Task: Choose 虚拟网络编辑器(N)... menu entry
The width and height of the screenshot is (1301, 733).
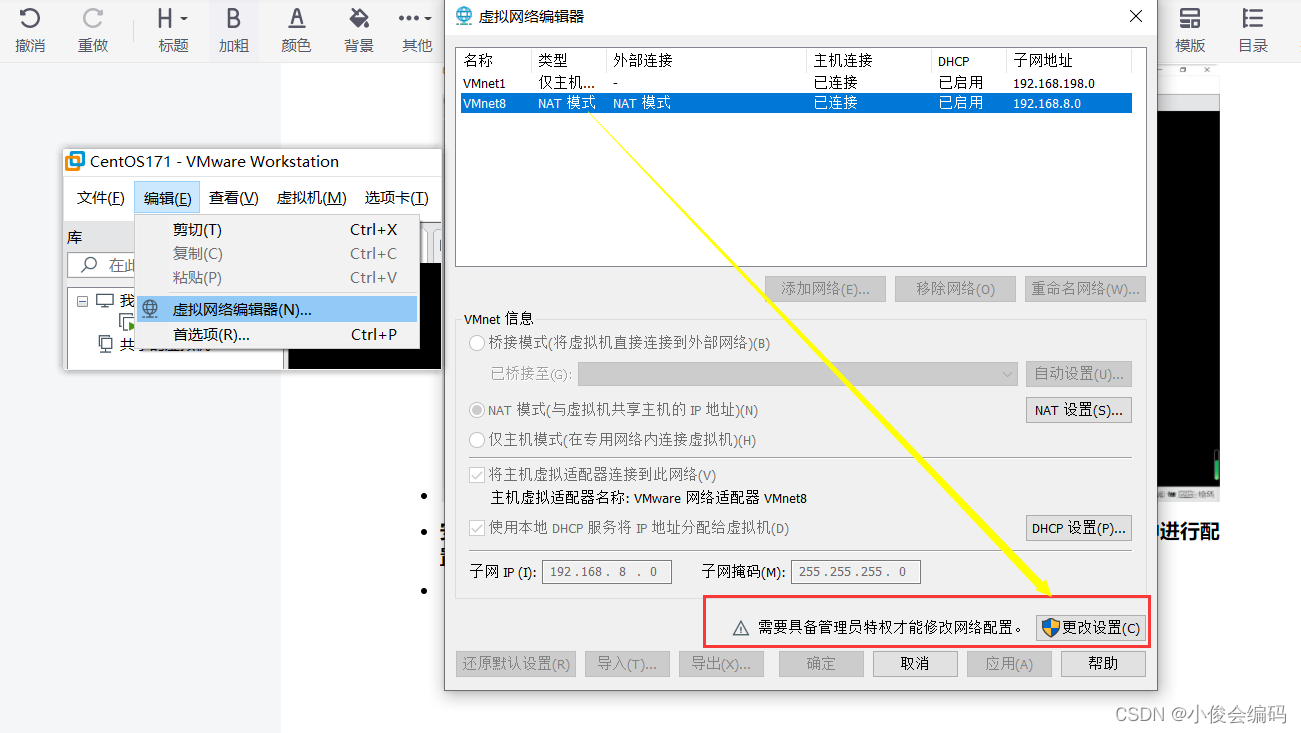Action: tap(277, 309)
